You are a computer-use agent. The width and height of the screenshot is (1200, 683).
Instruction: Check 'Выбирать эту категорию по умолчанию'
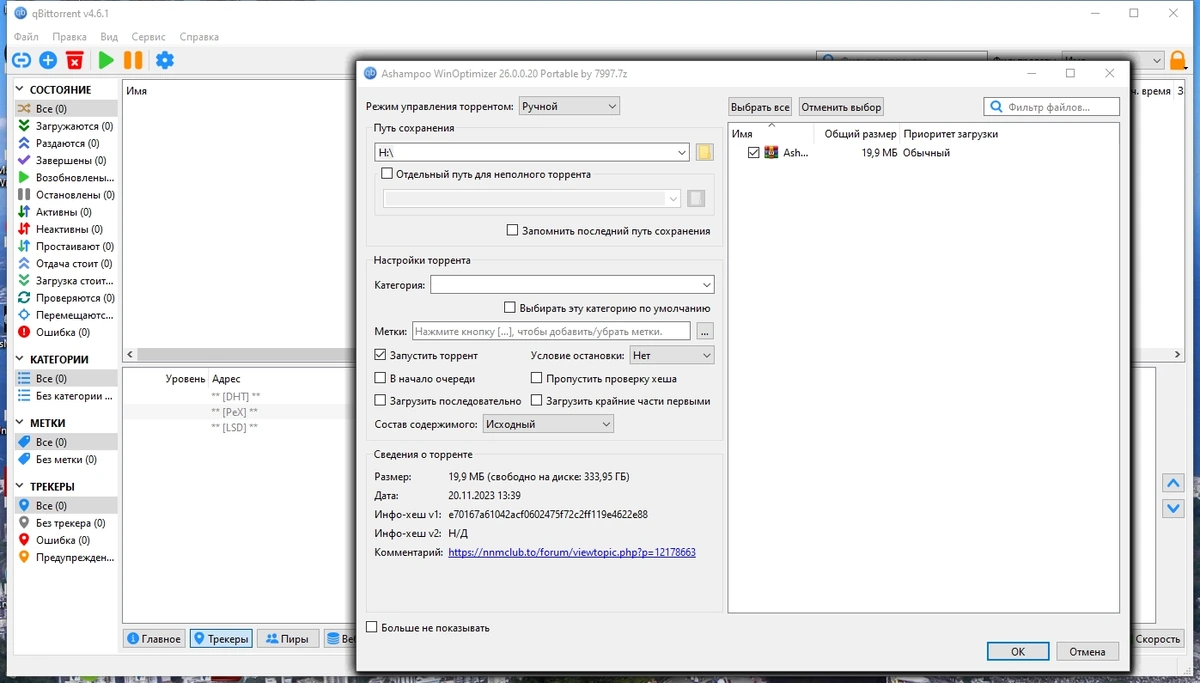tap(510, 308)
